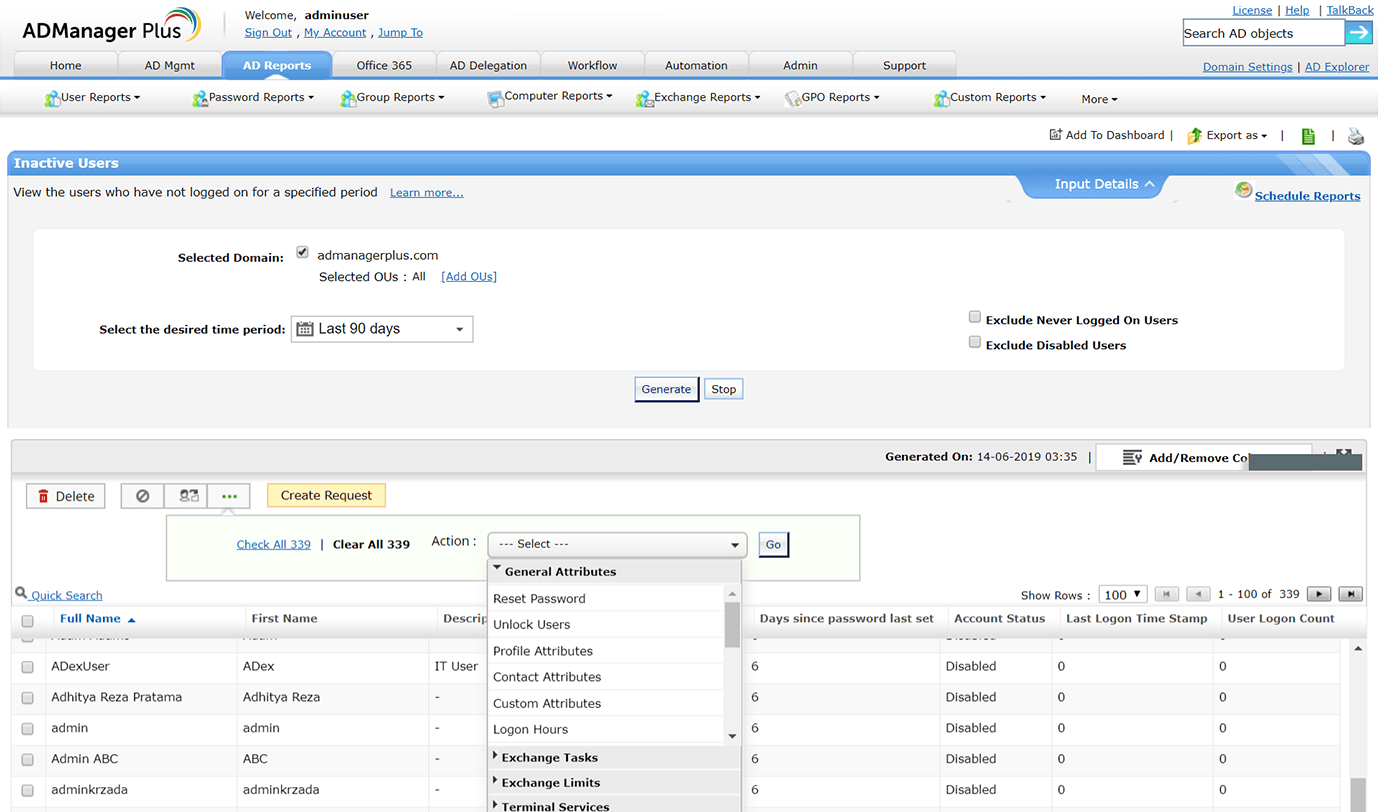Enable Exclude Disabled Users checkbox
The width and height of the screenshot is (1378, 812).
coord(974,343)
